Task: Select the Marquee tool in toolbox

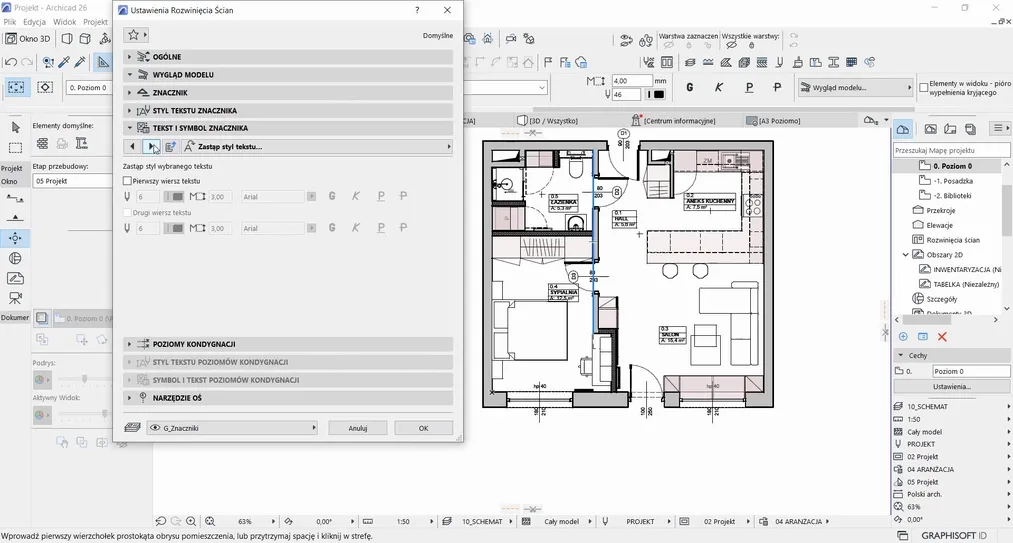Action: click(15, 147)
